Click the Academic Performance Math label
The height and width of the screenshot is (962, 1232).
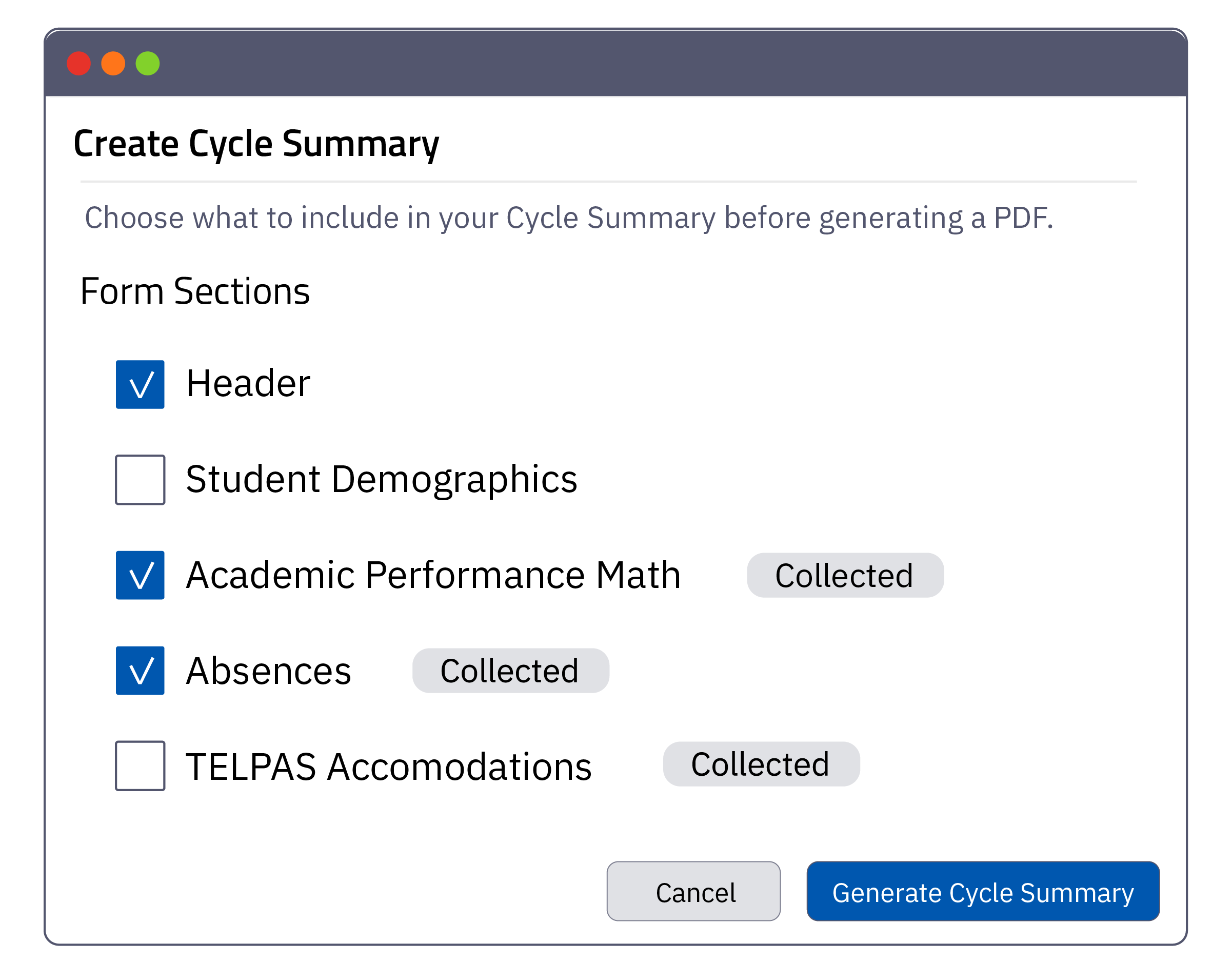click(433, 575)
